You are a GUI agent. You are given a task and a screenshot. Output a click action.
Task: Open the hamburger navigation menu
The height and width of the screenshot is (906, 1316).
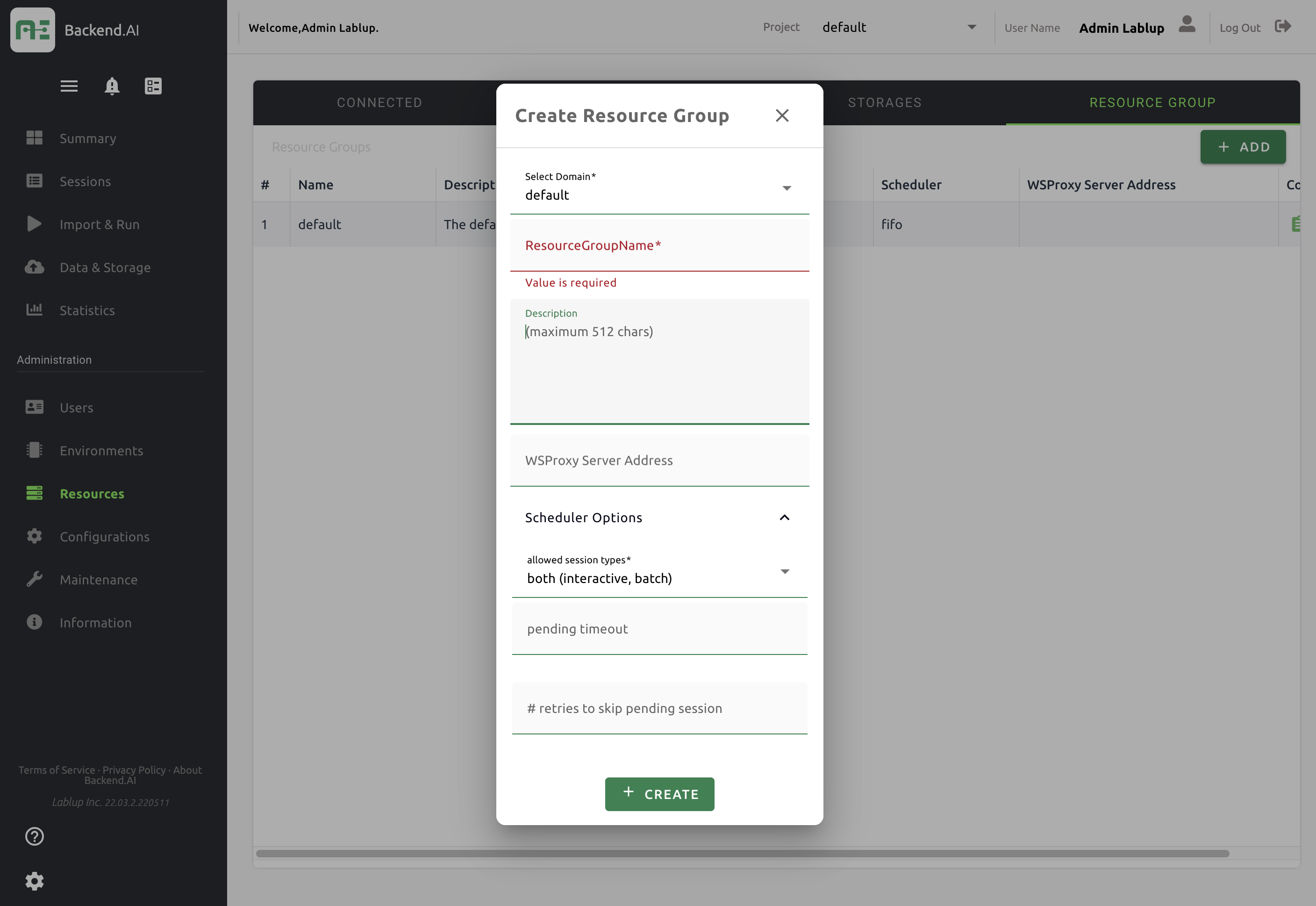69,86
